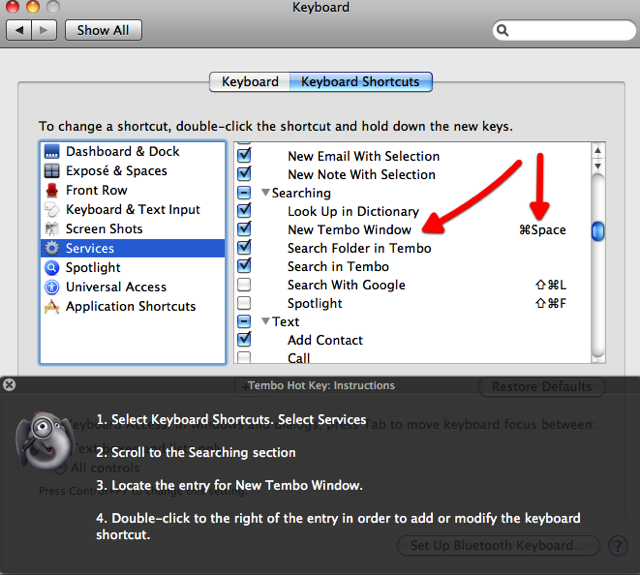Click the scrollbar up arrow
The height and width of the screenshot is (575, 640).
pos(598,151)
